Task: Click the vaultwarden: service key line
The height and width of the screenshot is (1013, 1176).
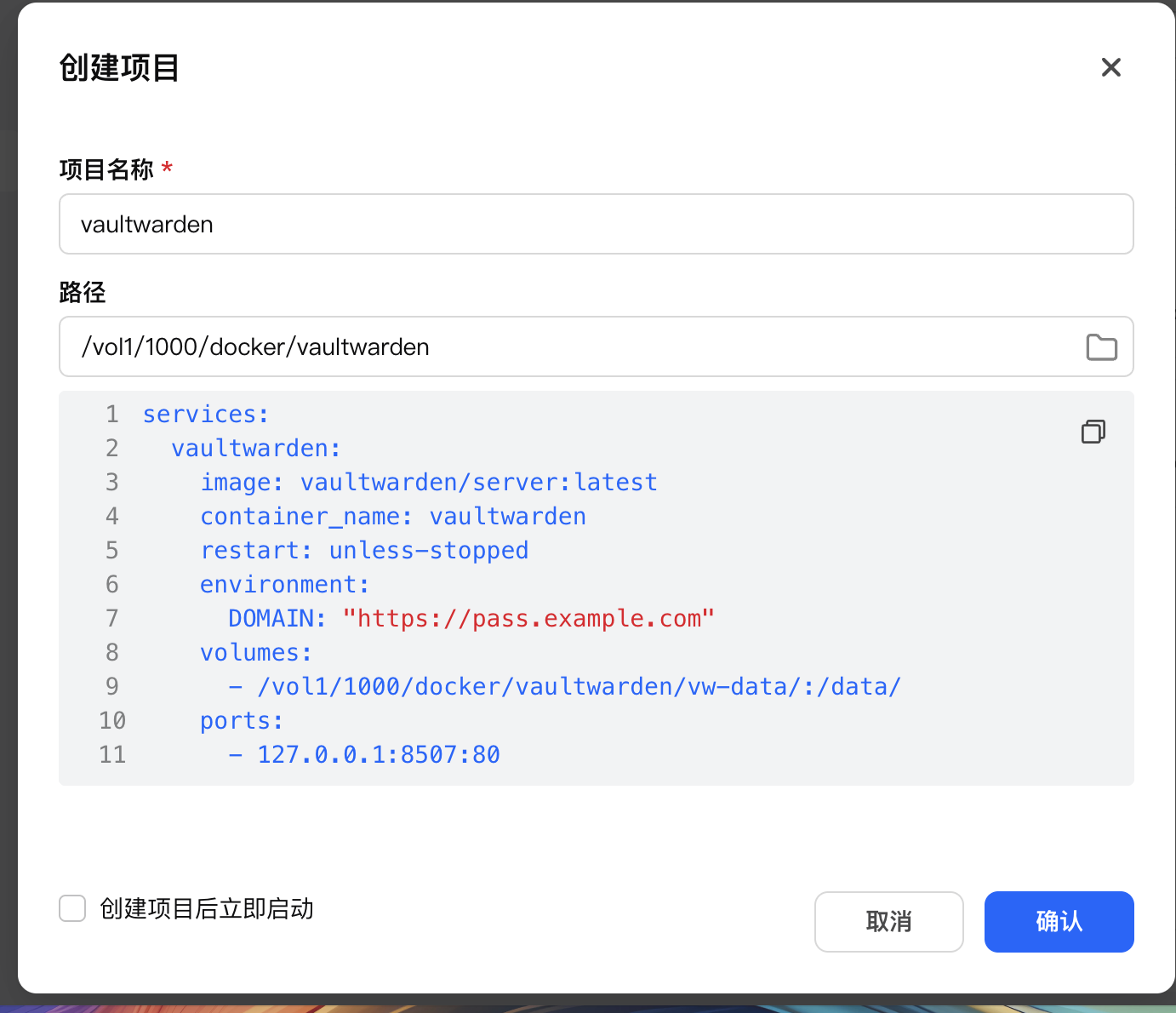Action: click(x=255, y=449)
